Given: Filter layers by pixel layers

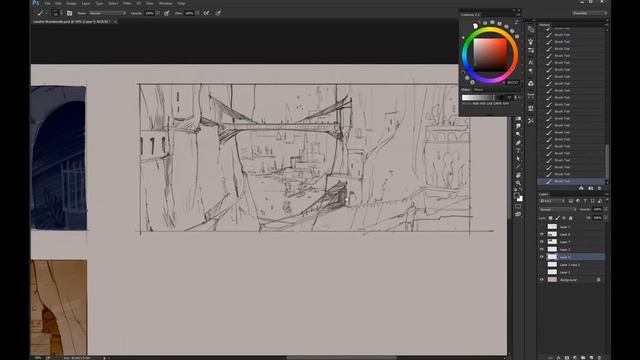Looking at the screenshot, I should (571, 201).
